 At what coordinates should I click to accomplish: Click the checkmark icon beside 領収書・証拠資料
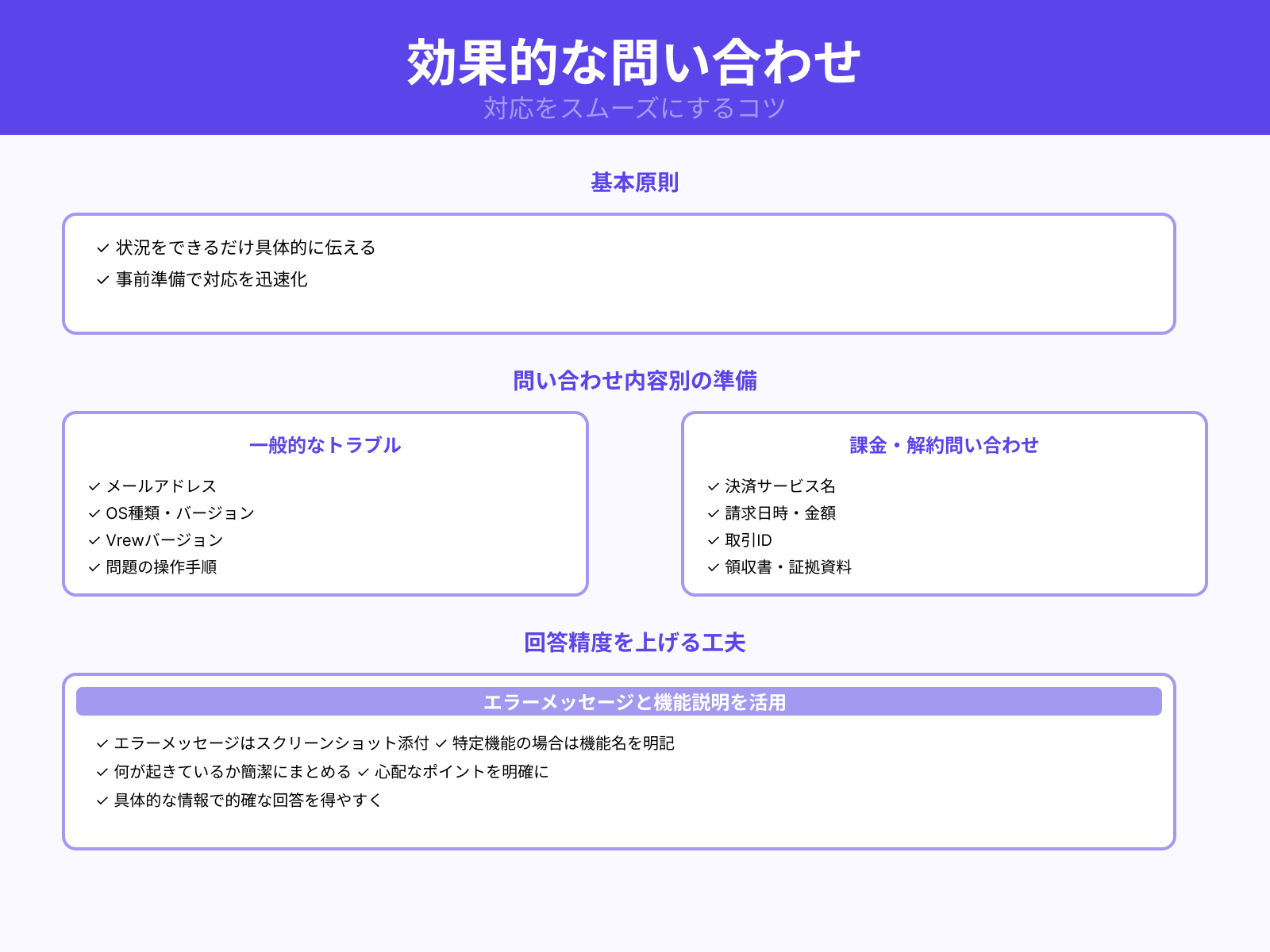coord(711,567)
